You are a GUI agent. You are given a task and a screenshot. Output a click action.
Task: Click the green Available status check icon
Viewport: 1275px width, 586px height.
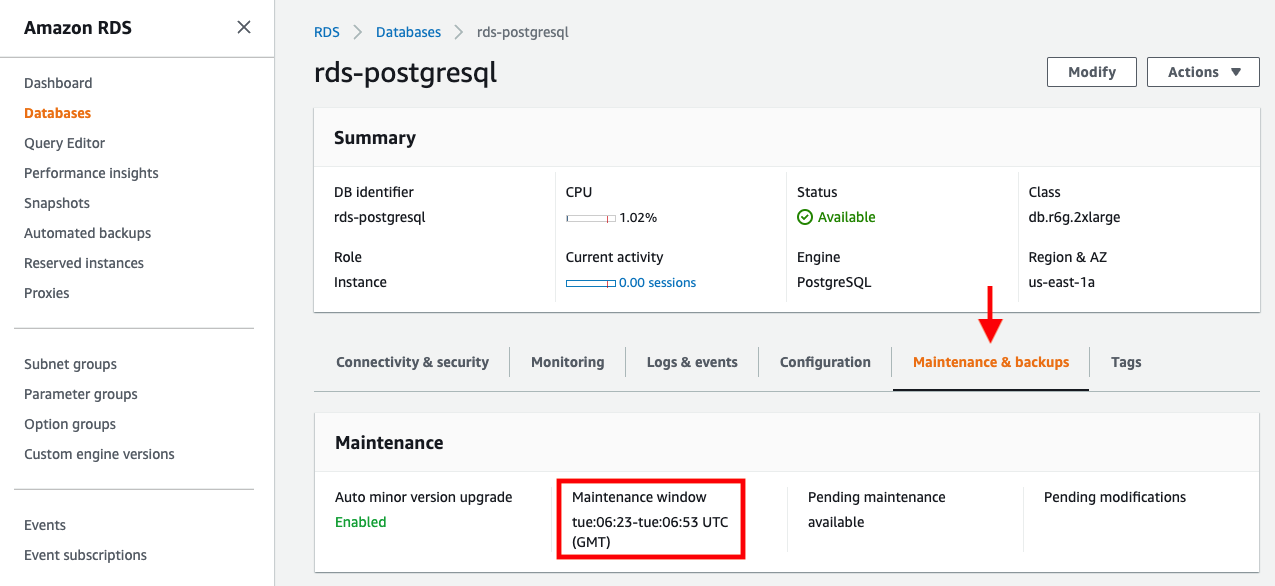coord(806,215)
